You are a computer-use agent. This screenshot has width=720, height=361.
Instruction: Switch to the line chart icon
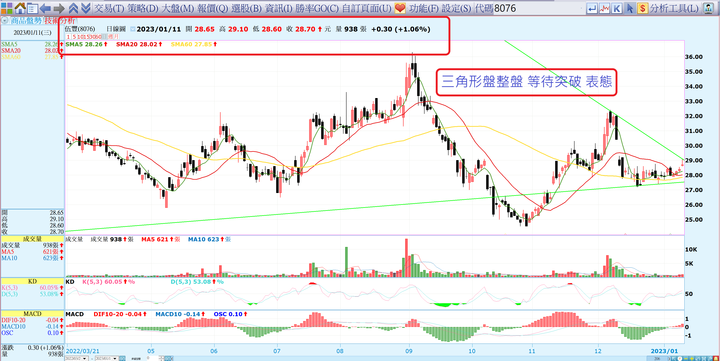(x=605, y=8)
